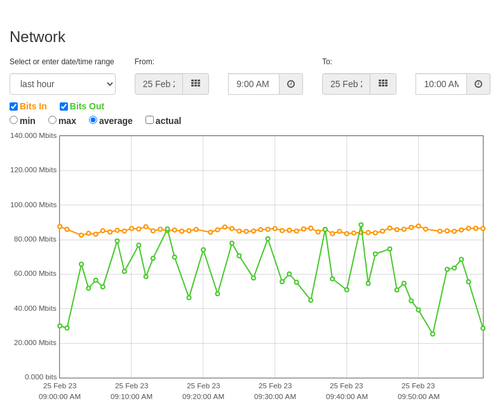This screenshot has height=403, width=500.
Task: Click the 'From:' label
Action: pos(144,62)
